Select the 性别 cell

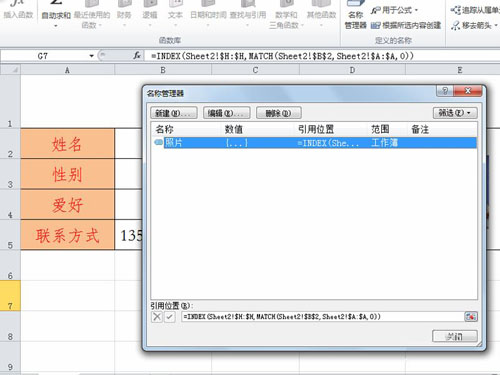click(x=67, y=174)
